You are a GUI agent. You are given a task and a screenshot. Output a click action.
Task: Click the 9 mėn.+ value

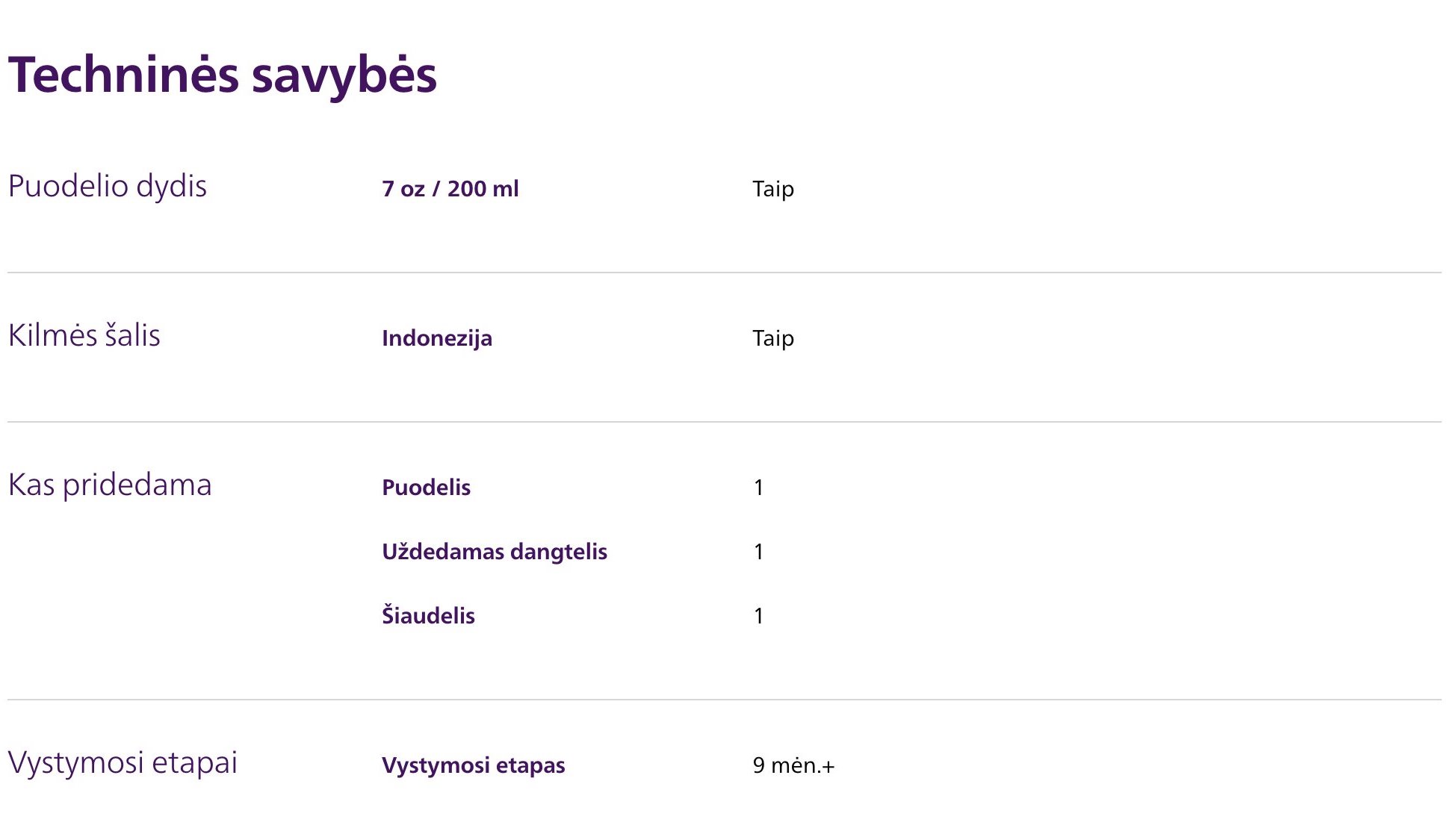pyautogui.click(x=793, y=765)
